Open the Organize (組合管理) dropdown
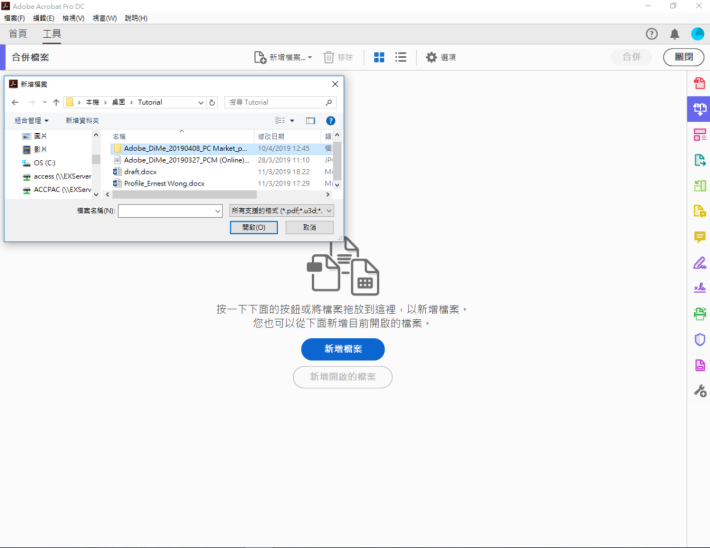Image resolution: width=710 pixels, height=548 pixels. 31,120
